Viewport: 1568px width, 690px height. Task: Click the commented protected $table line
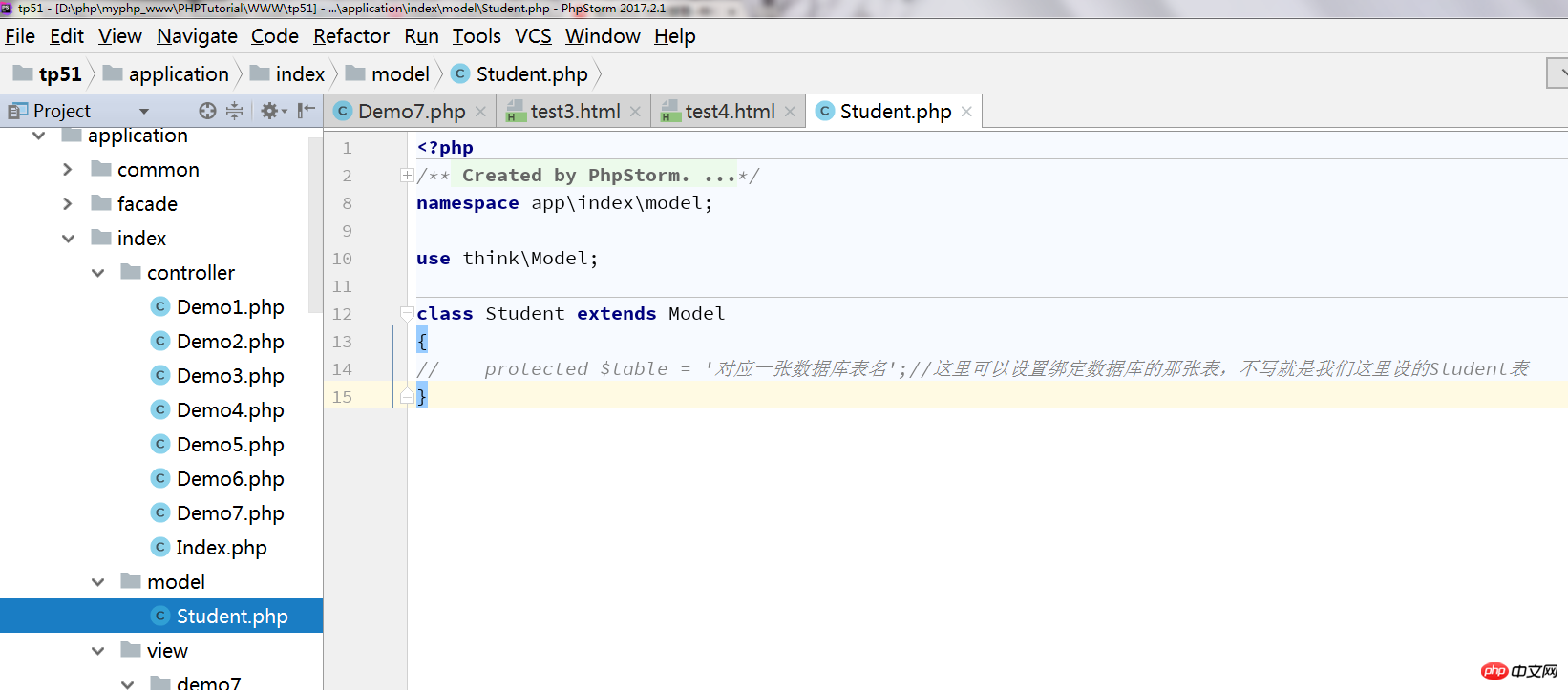(972, 368)
